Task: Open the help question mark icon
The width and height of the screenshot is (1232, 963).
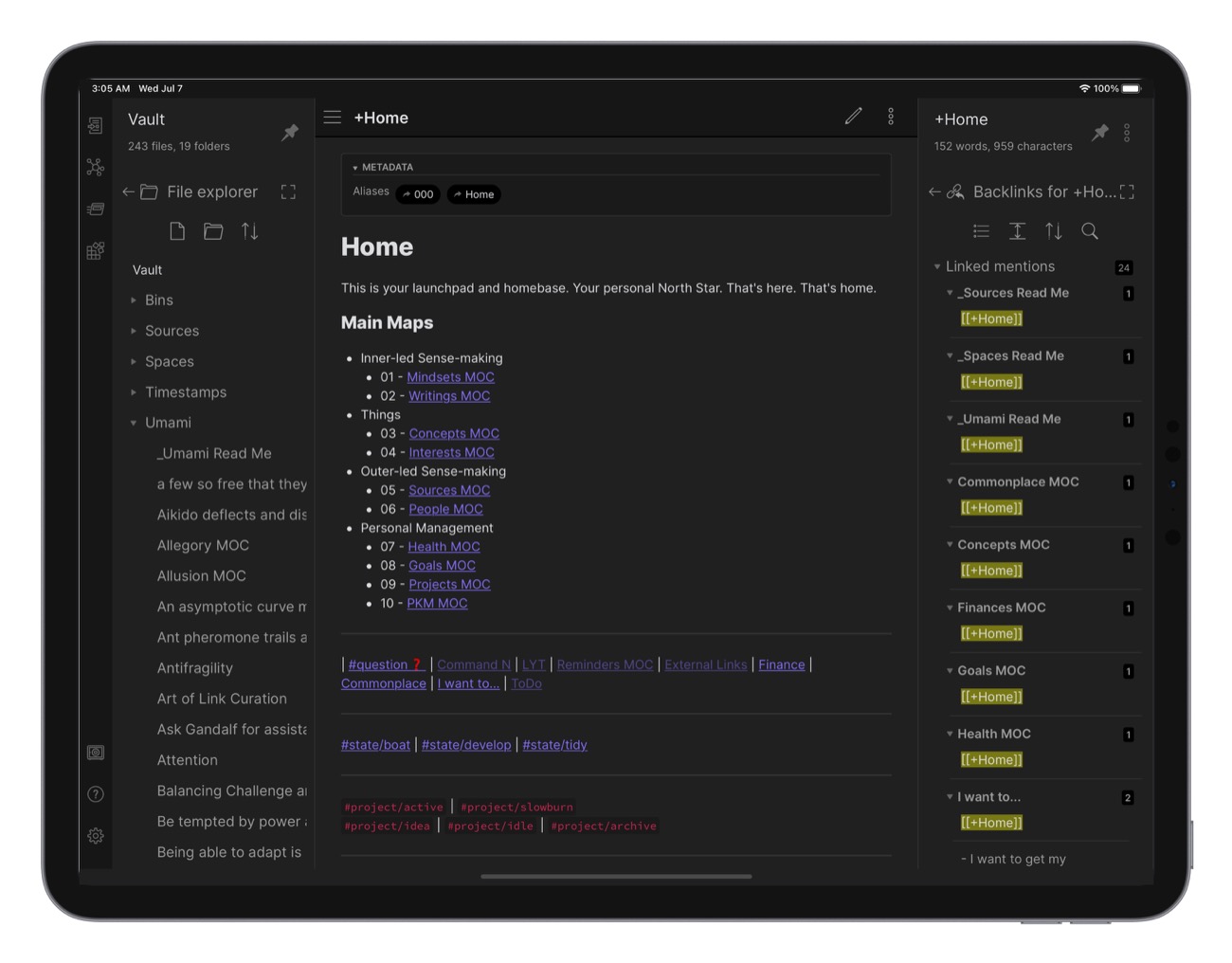Action: pyautogui.click(x=96, y=794)
